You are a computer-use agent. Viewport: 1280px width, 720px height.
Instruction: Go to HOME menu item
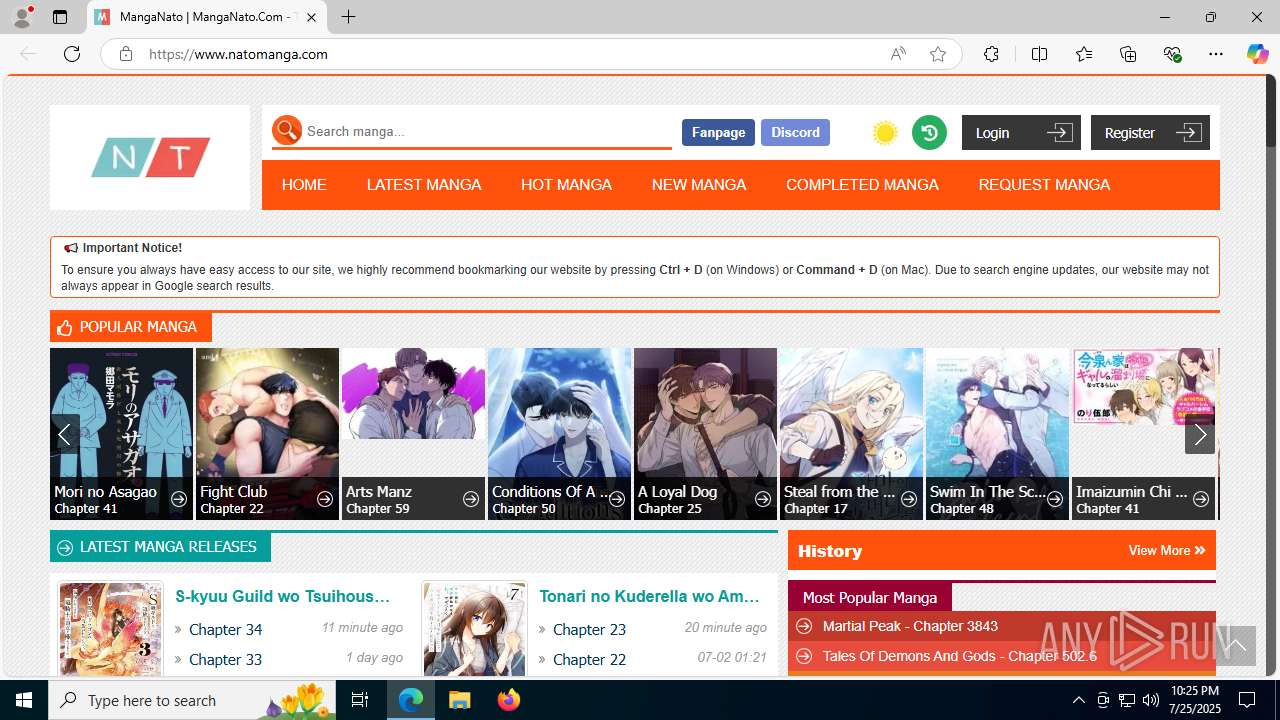tap(304, 184)
